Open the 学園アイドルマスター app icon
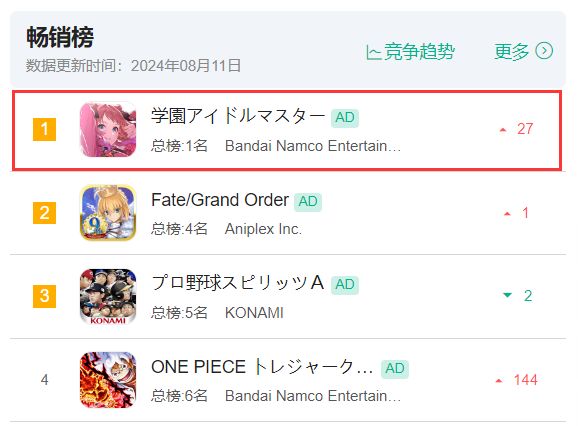The height and width of the screenshot is (426, 578). [108, 129]
